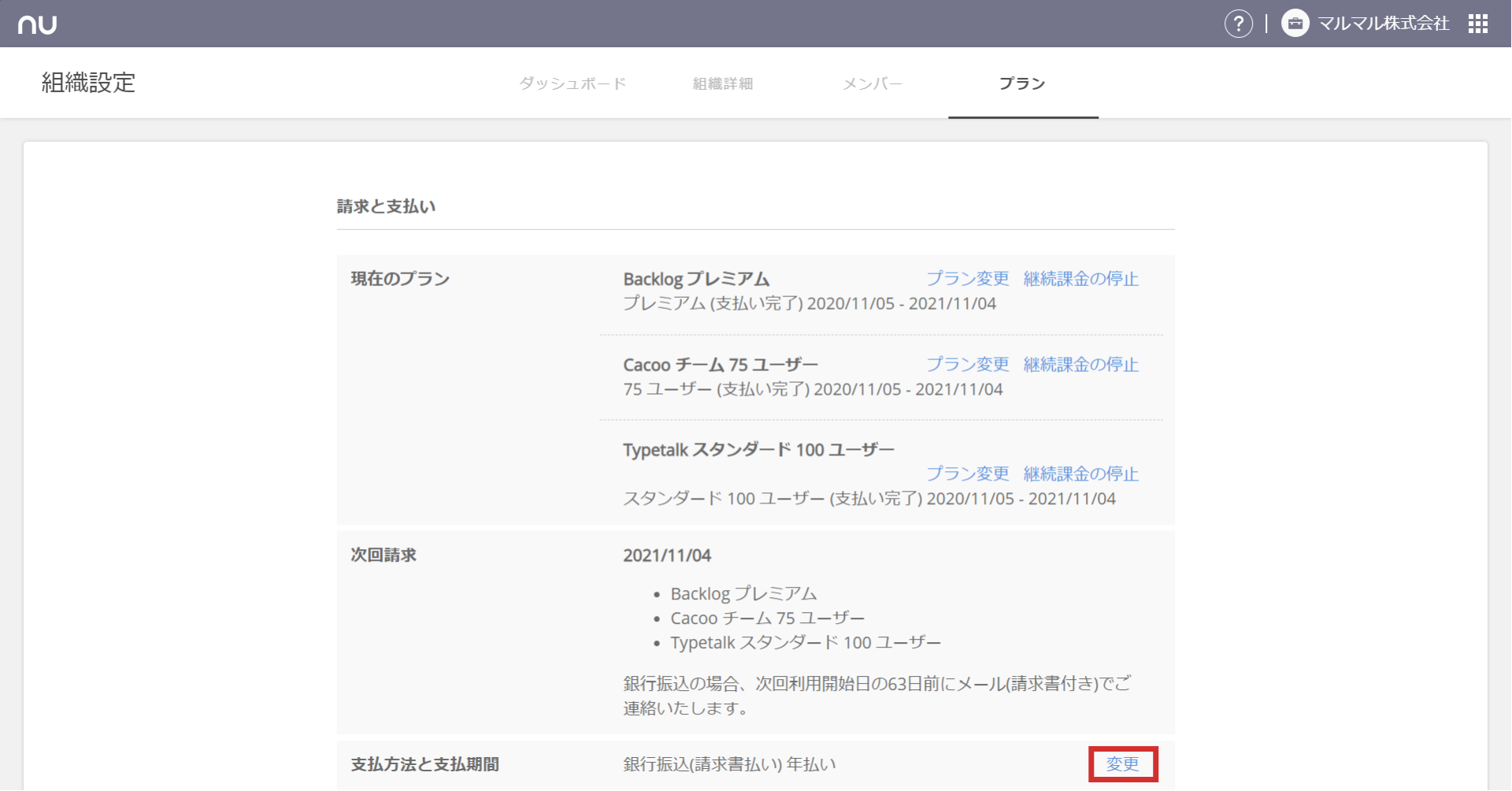Image resolution: width=1512 pixels, height=791 pixels.
Task: Click the 銀行振込の場合 notice text
Action: pyautogui.click(x=877, y=696)
